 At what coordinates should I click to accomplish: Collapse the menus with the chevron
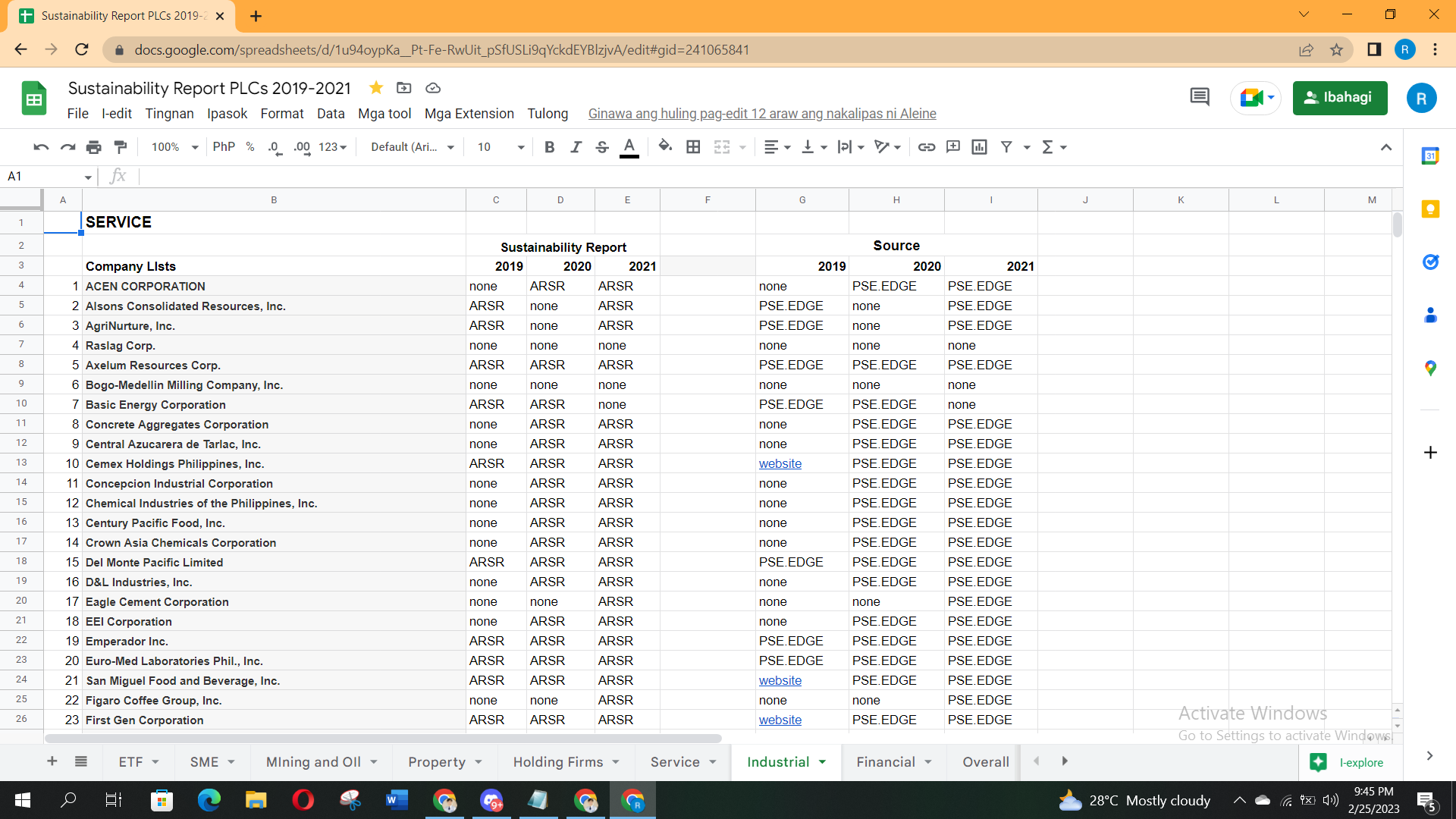click(1386, 147)
